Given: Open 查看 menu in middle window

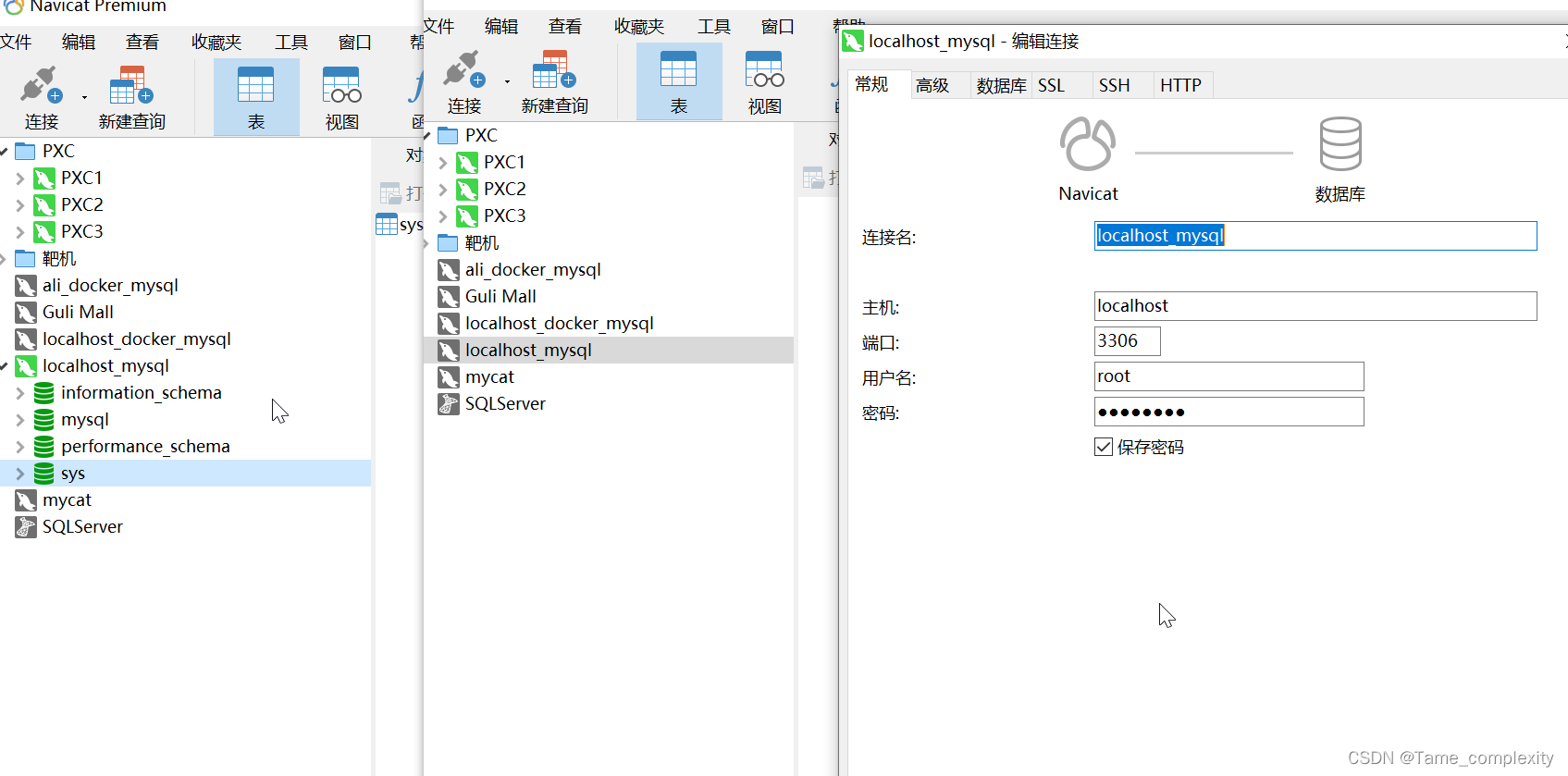Looking at the screenshot, I should click(564, 27).
